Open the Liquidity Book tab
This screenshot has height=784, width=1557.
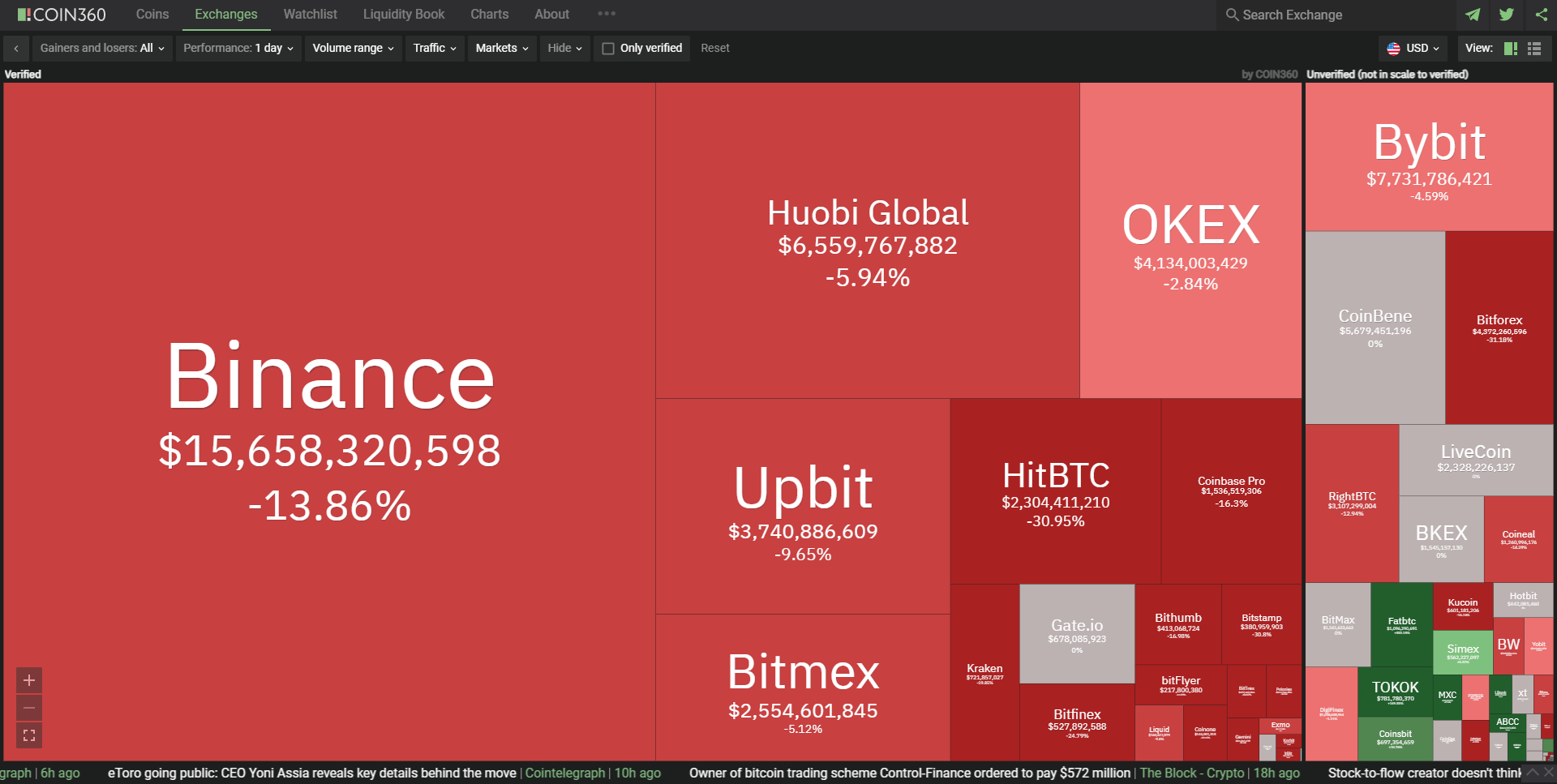click(x=404, y=15)
